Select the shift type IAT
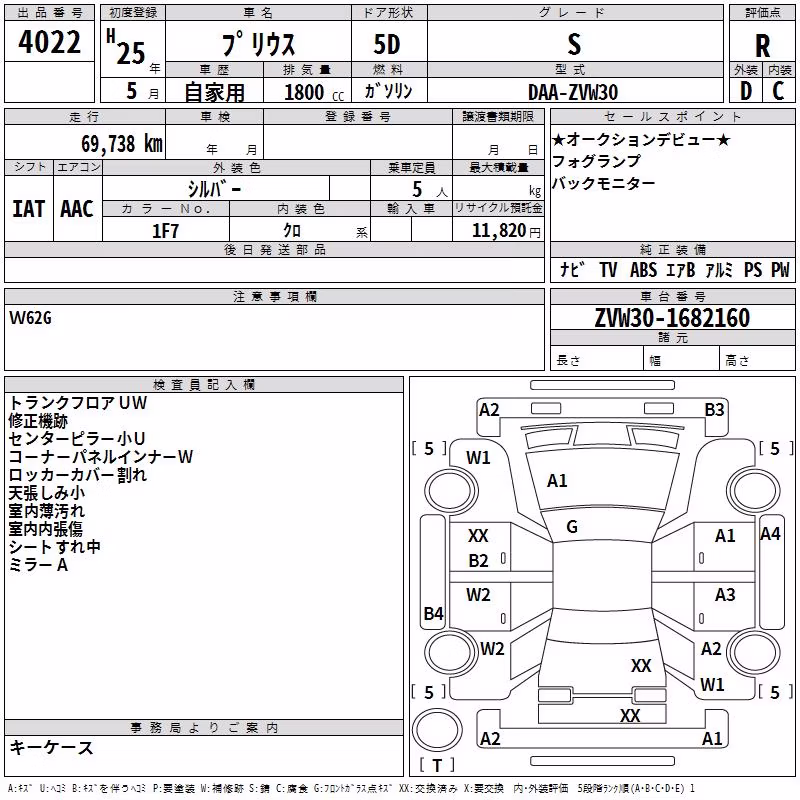This screenshot has width=800, height=800. click(x=28, y=209)
